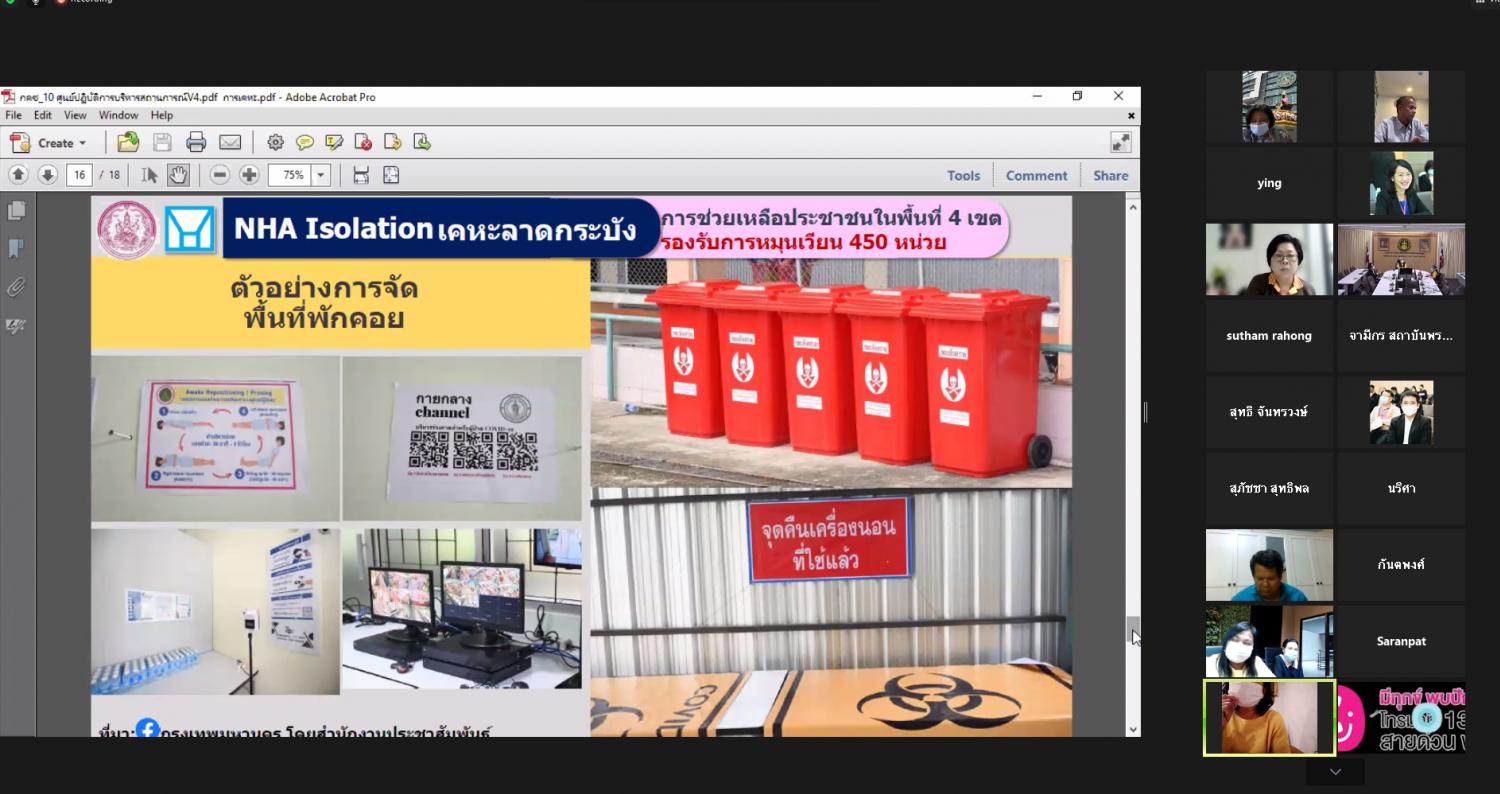Activate the Hand pan tool
Screen dimensions: 1500x794
click(177, 175)
